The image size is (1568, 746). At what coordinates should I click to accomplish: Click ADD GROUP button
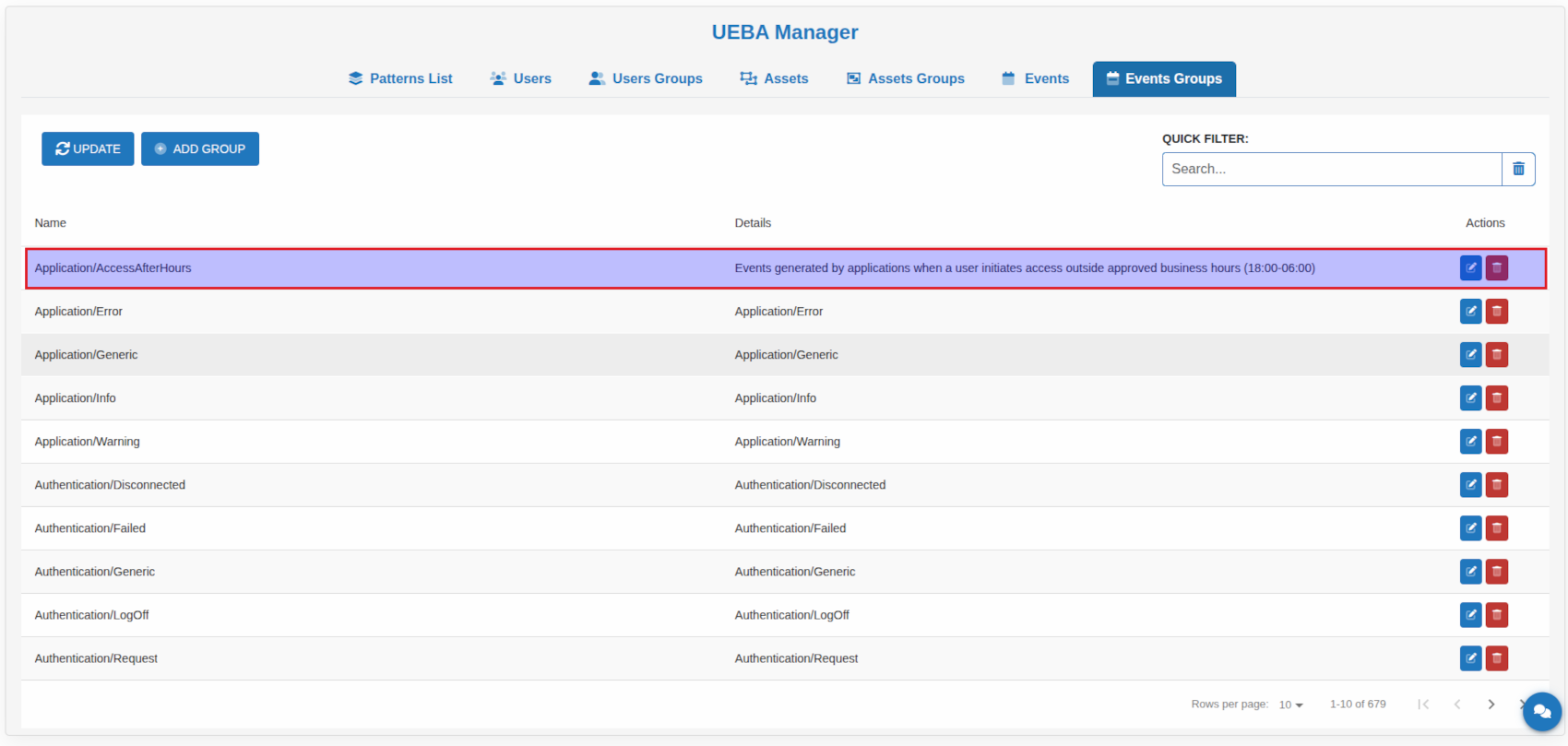(x=200, y=149)
